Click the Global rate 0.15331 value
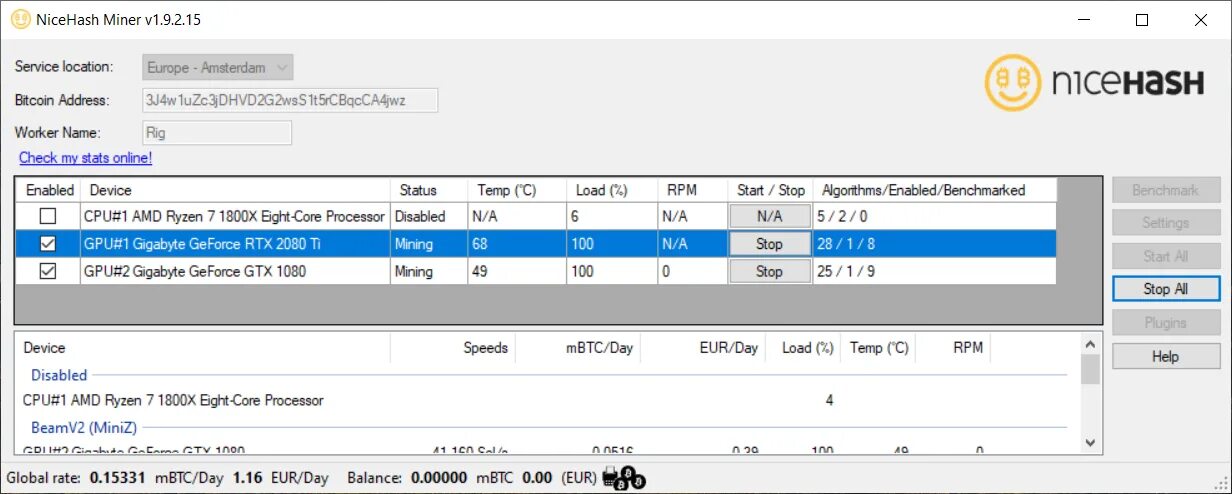1232x494 pixels. [x=117, y=478]
